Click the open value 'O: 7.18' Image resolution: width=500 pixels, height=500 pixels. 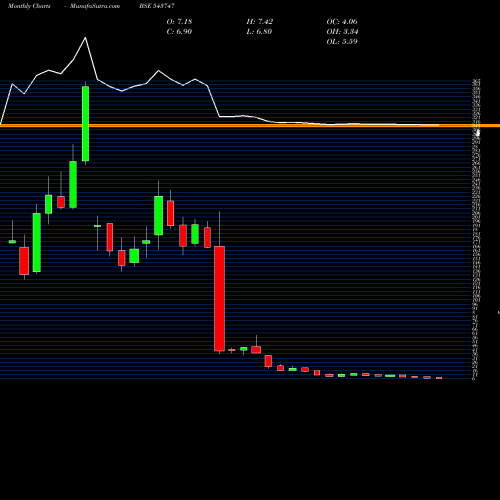pyautogui.click(x=179, y=21)
